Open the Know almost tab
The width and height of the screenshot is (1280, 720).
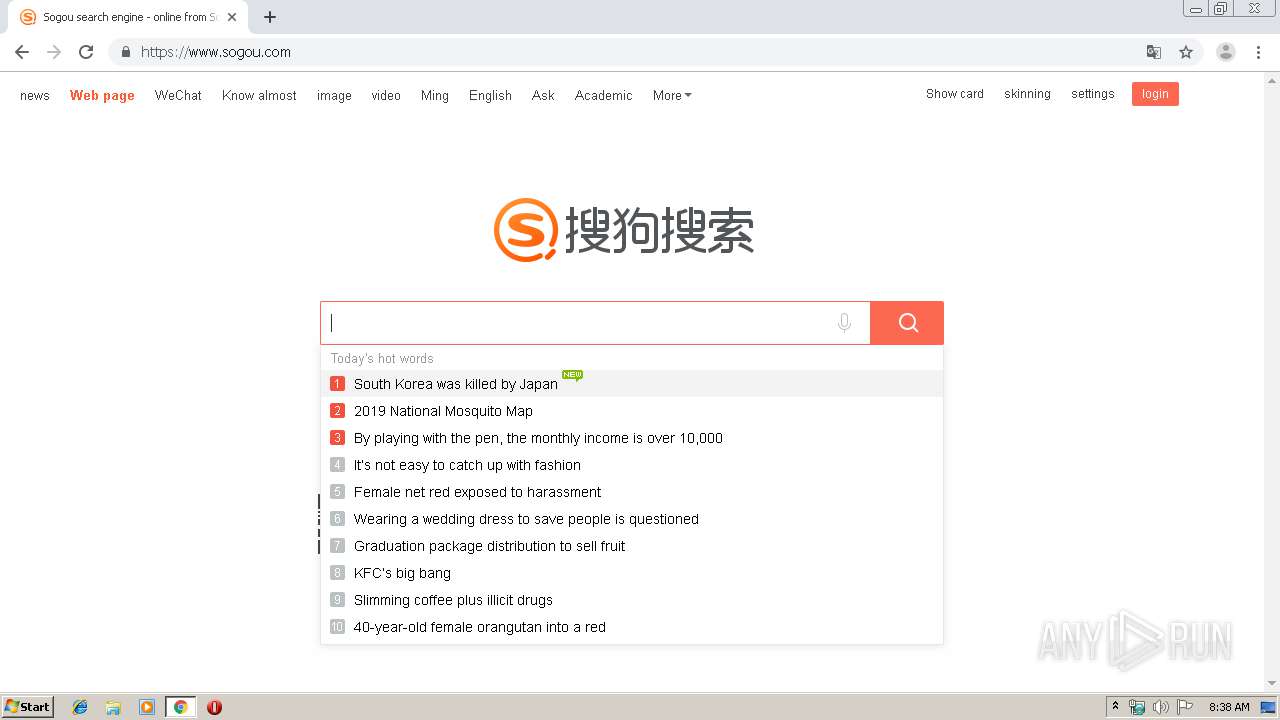pyautogui.click(x=259, y=95)
